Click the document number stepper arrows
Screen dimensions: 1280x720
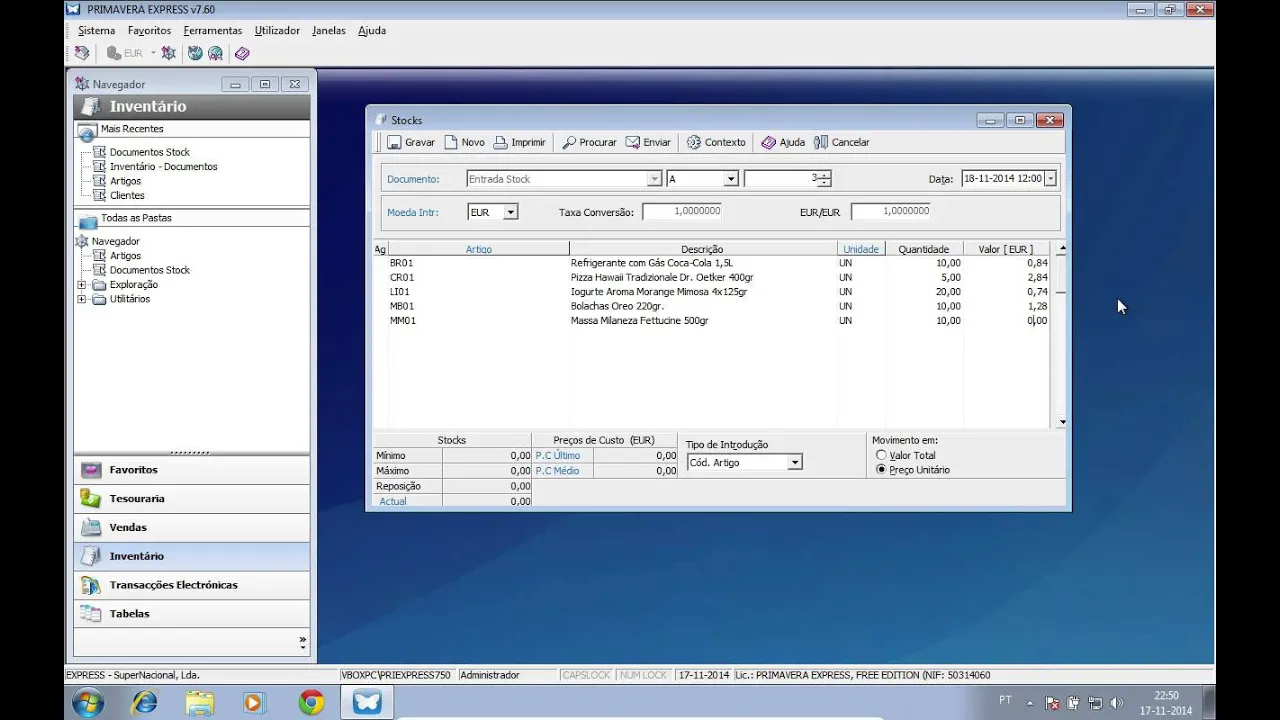[x=824, y=179]
